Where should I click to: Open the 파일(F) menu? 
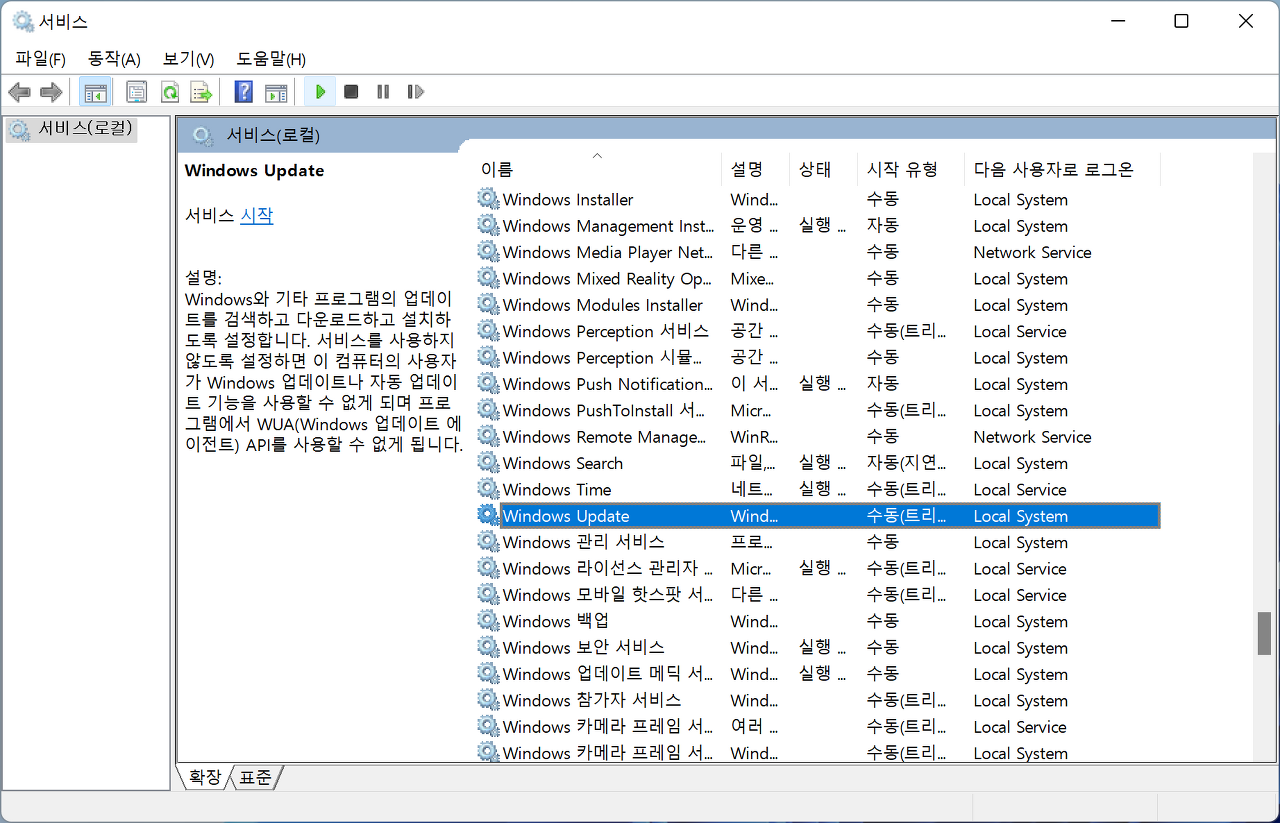(40, 59)
